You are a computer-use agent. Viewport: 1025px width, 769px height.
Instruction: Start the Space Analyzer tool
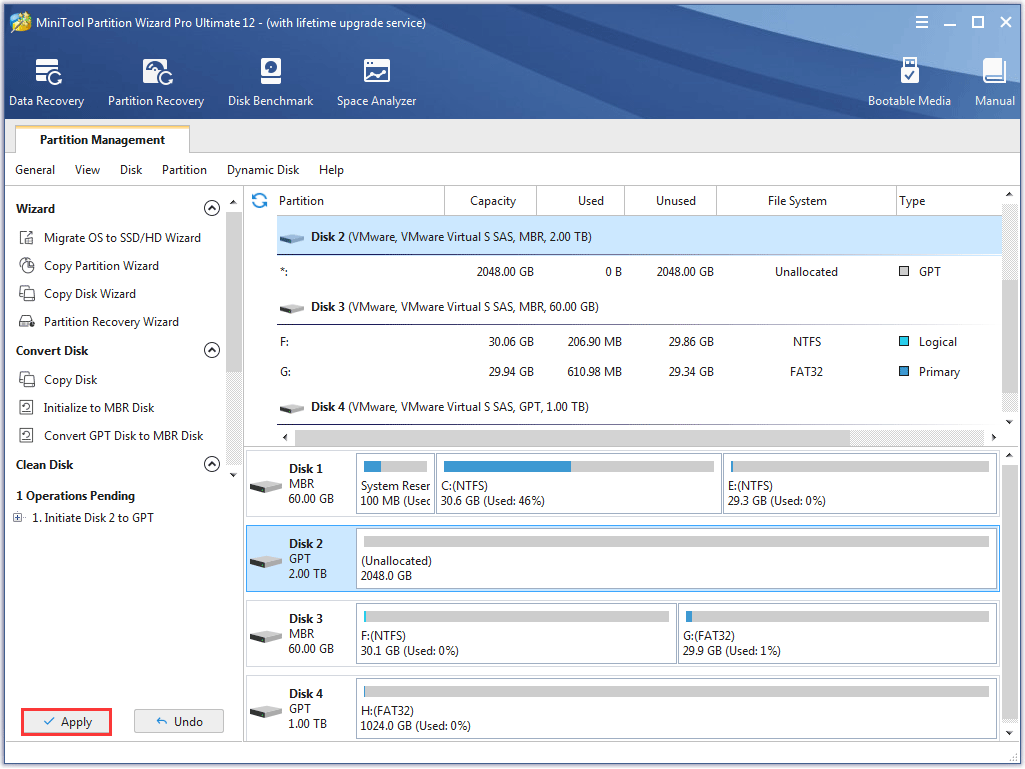[376, 82]
